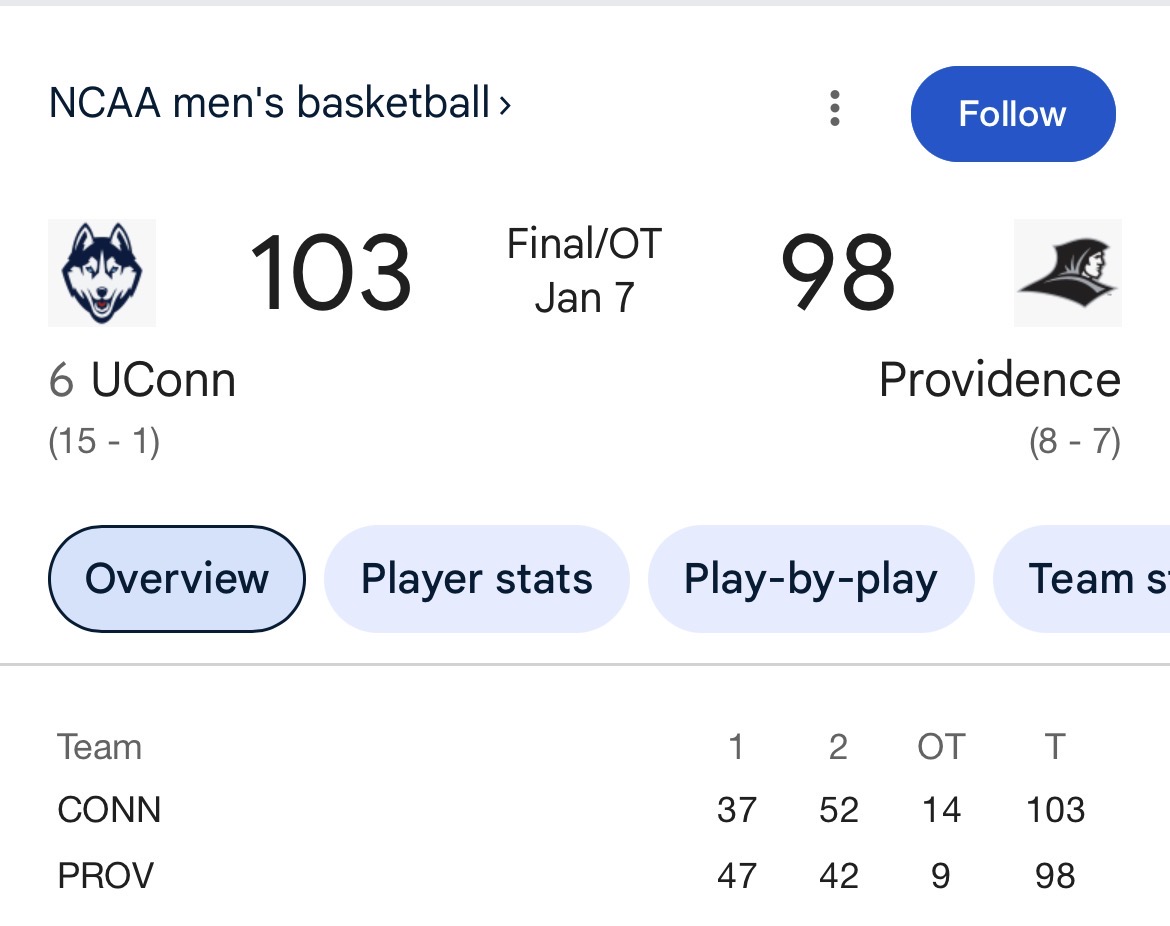
Task: Click the OT column header in the table
Action: [941, 747]
